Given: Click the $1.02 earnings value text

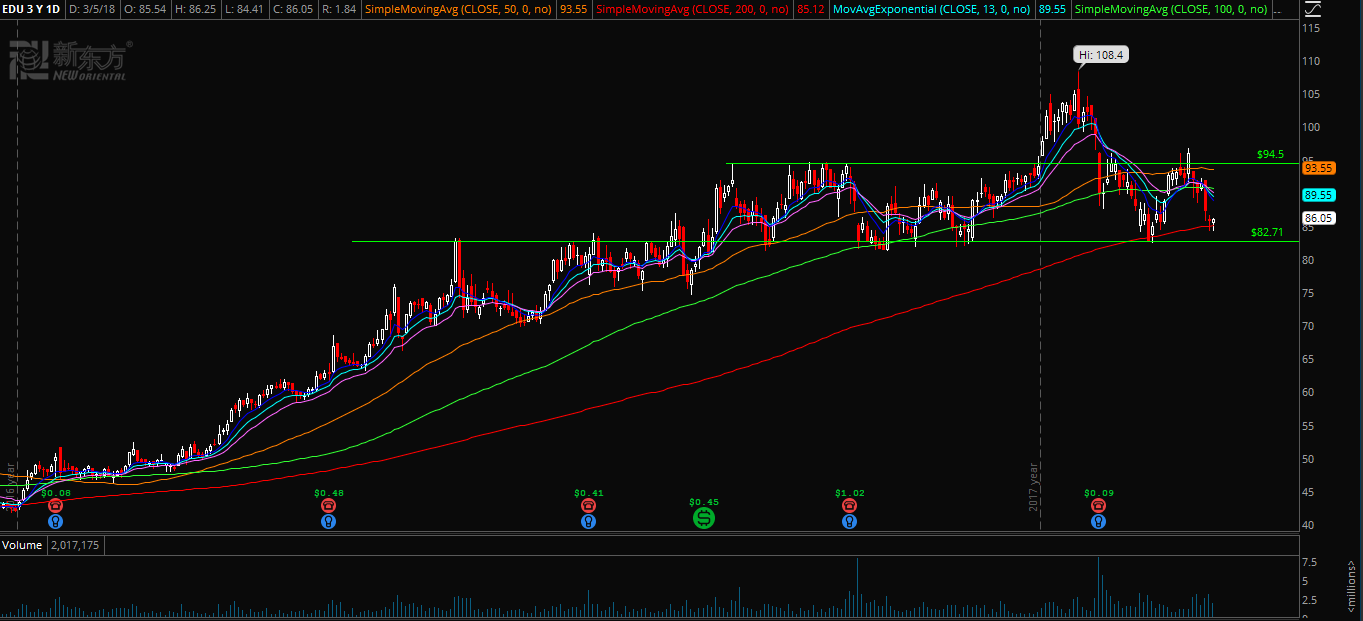Looking at the screenshot, I should coord(849,493).
